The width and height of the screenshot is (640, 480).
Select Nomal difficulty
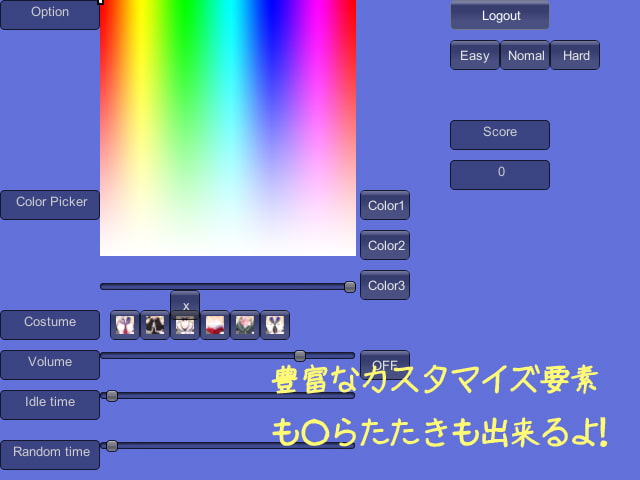tap(525, 56)
